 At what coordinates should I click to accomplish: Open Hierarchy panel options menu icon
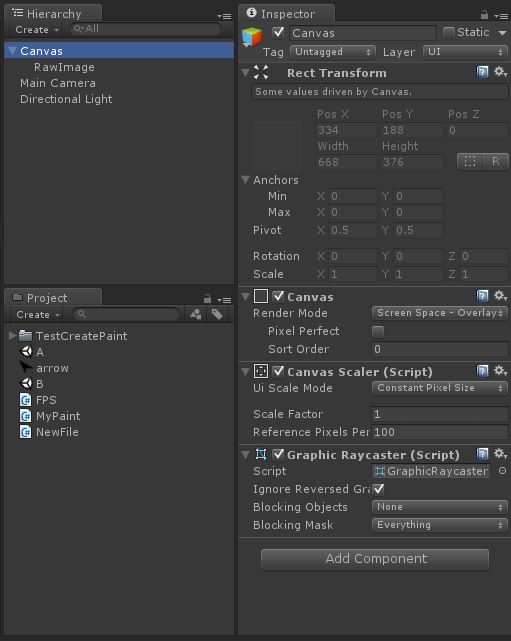point(224,16)
